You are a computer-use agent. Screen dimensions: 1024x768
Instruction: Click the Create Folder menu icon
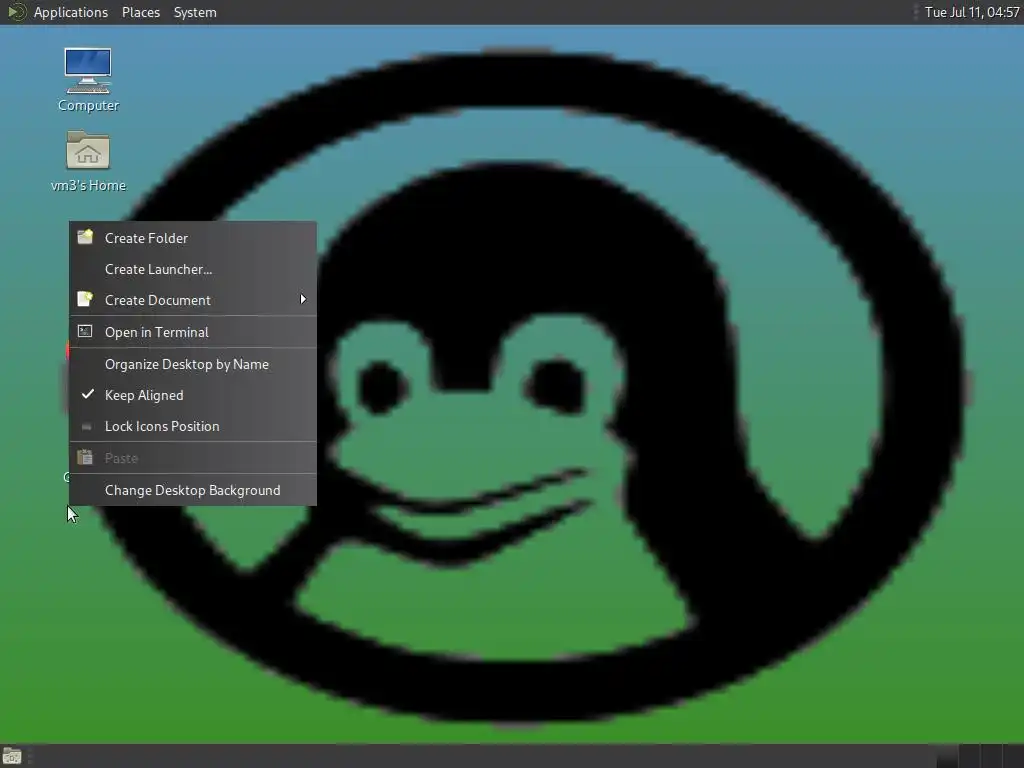coord(85,237)
